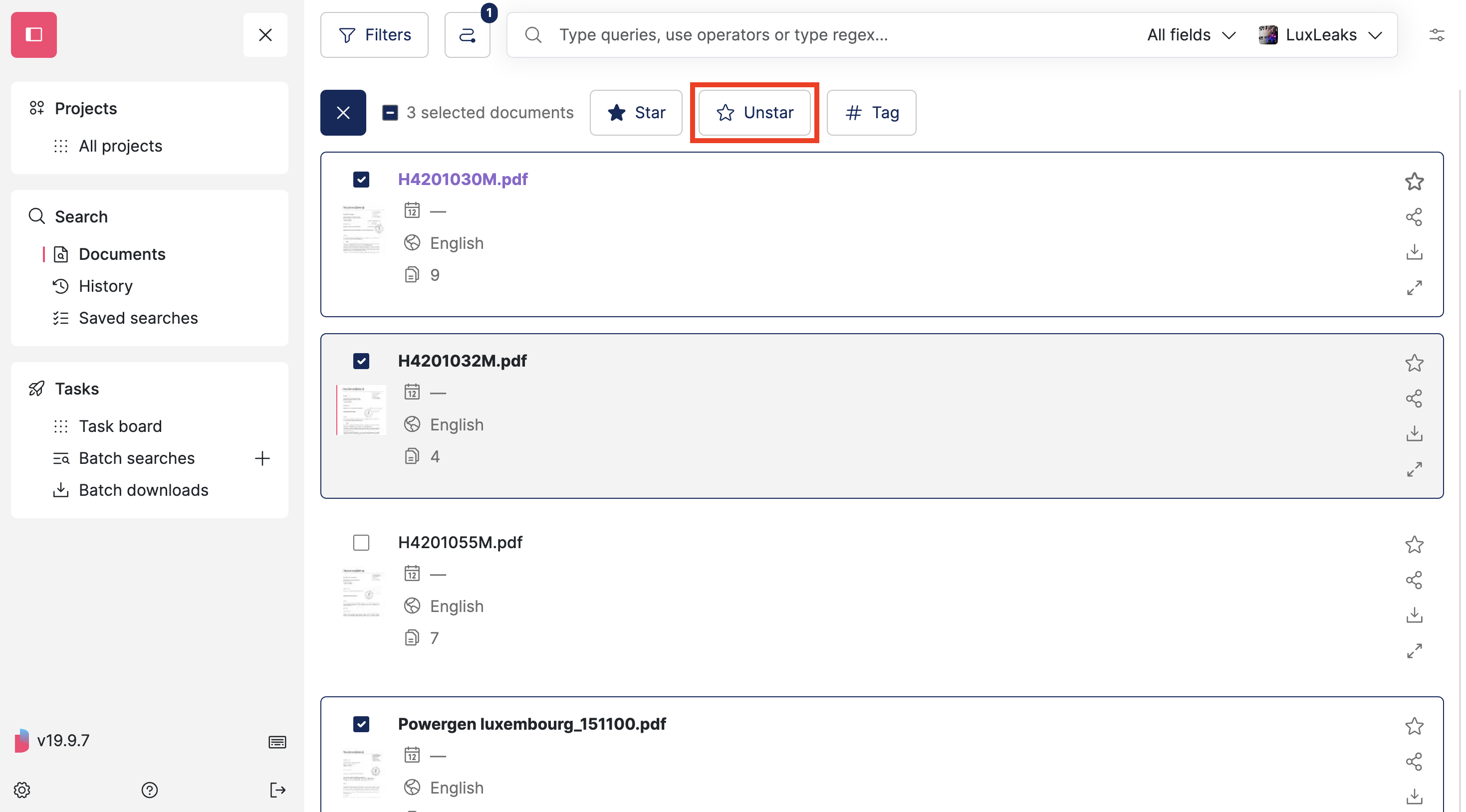Star the Powergen luxembourg_151100.pdf document
Image resolution: width=1466 pixels, height=812 pixels.
(x=1414, y=726)
